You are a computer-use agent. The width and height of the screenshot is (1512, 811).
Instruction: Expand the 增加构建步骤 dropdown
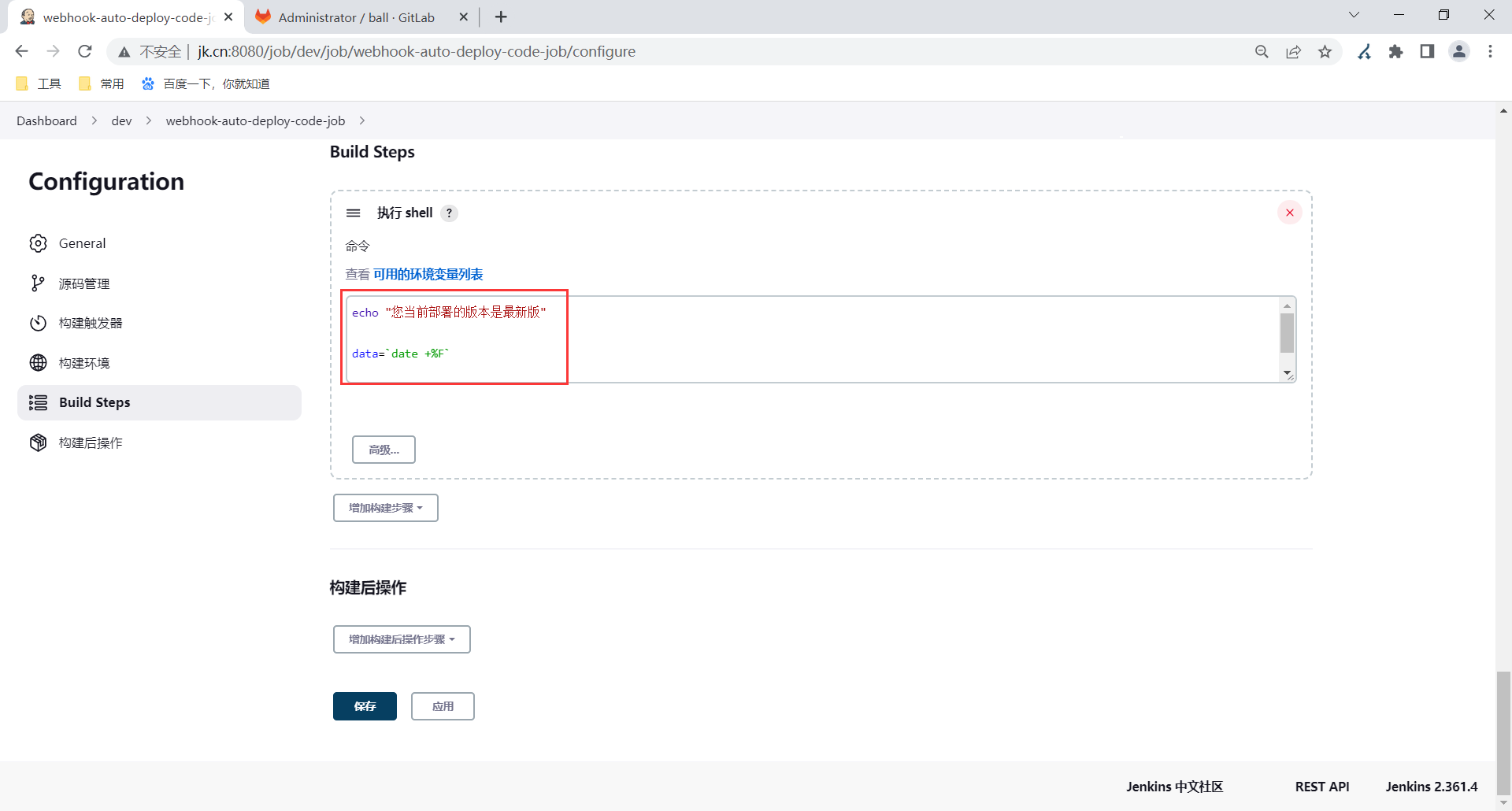coord(386,508)
